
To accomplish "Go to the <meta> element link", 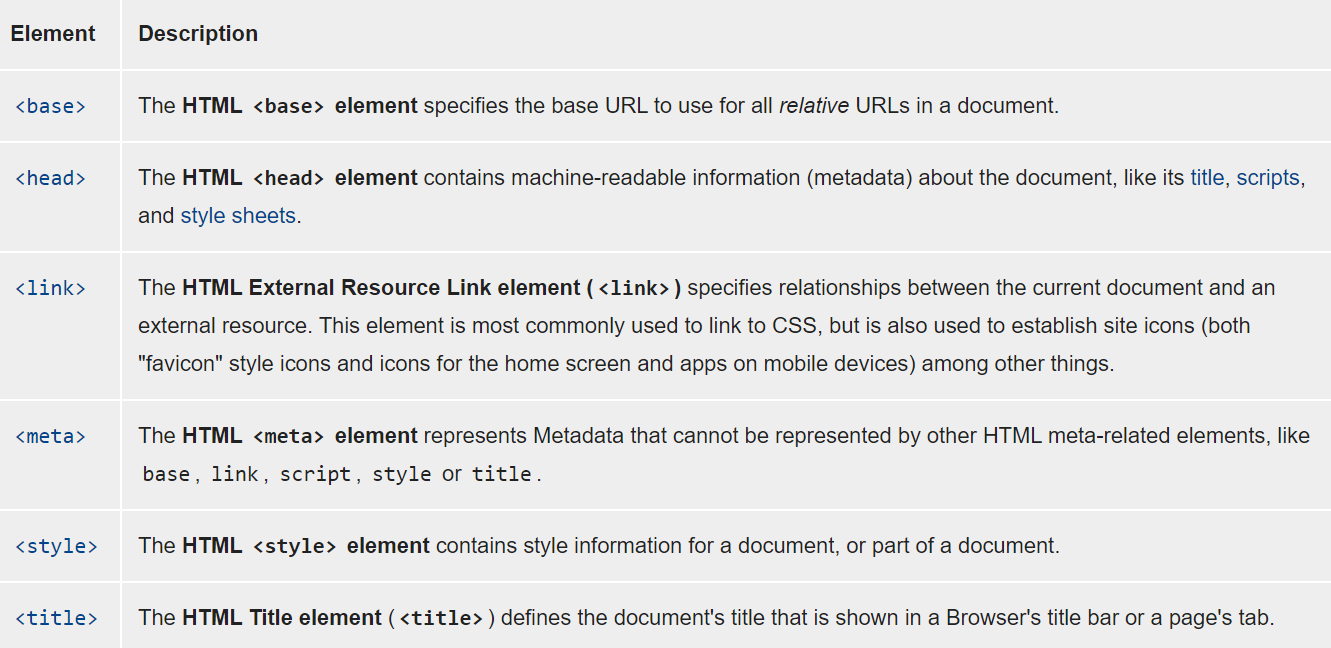I will pyautogui.click(x=50, y=437).
